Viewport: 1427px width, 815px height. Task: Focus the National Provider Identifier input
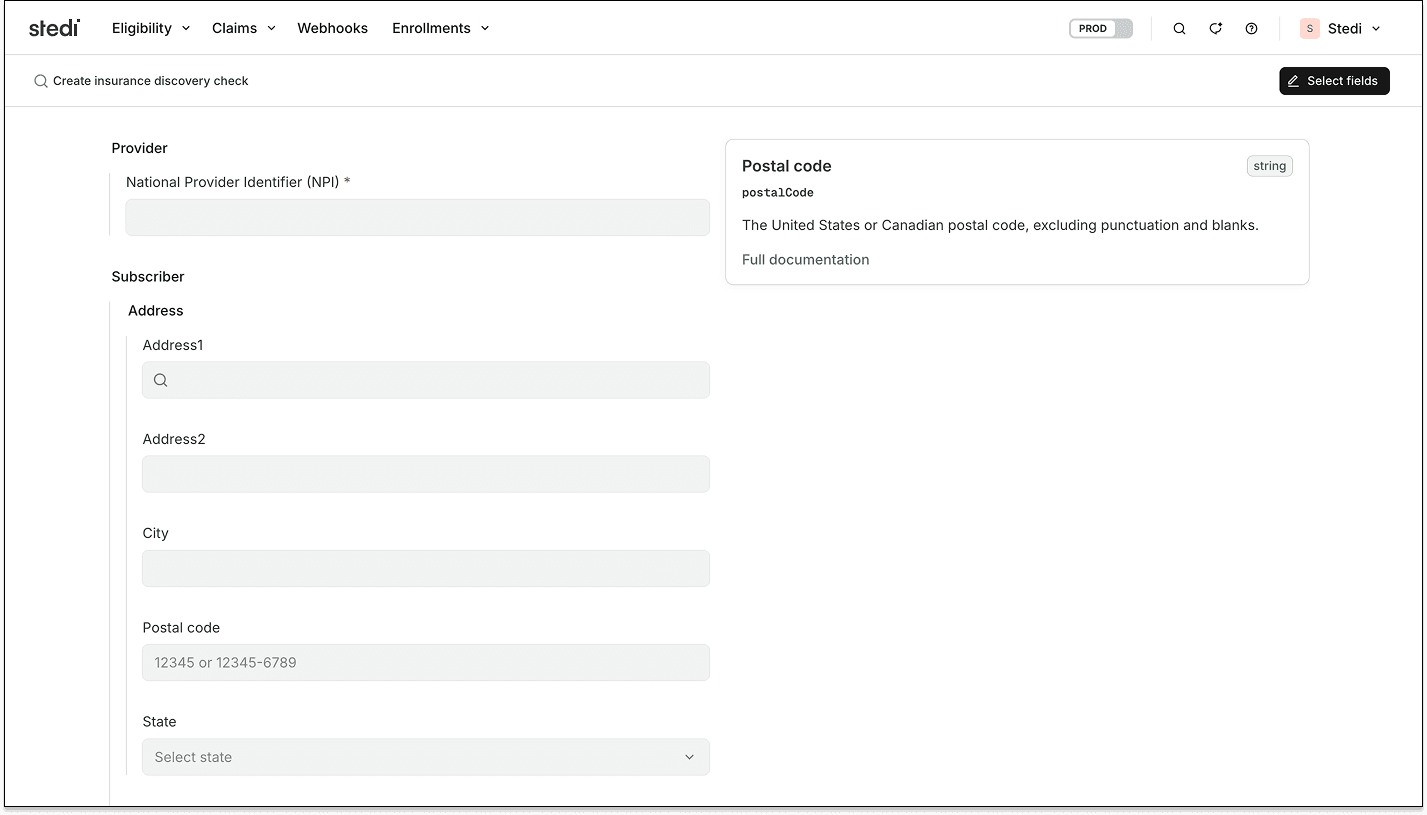(417, 218)
